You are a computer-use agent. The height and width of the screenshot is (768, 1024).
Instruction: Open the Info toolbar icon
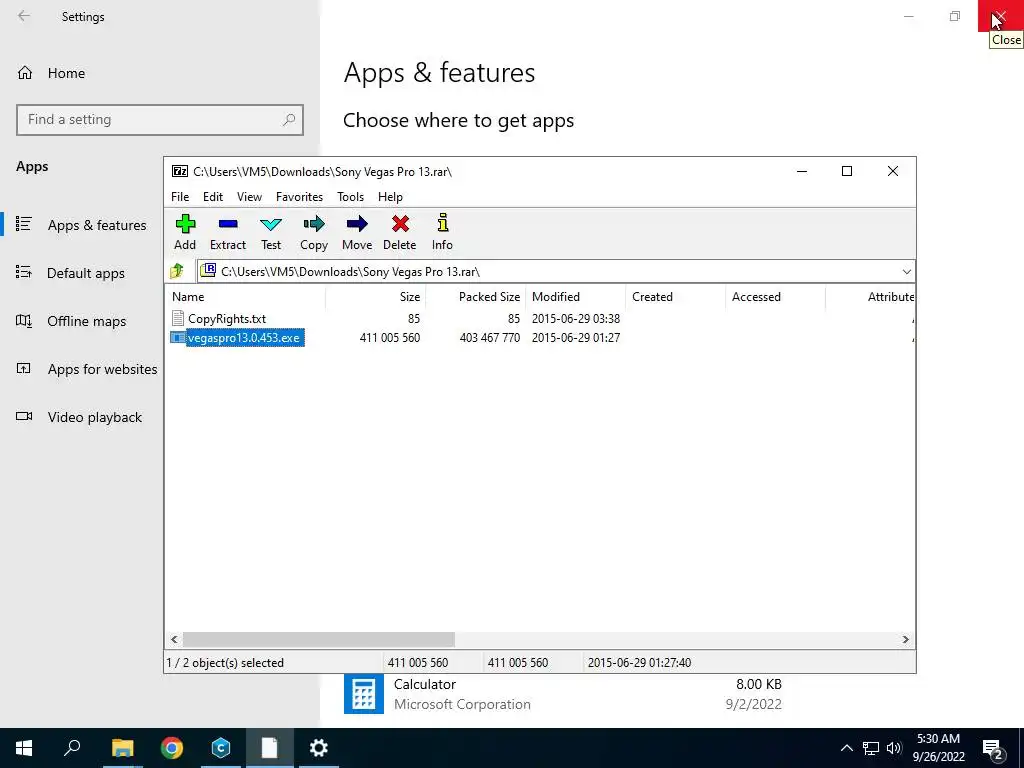point(442,223)
